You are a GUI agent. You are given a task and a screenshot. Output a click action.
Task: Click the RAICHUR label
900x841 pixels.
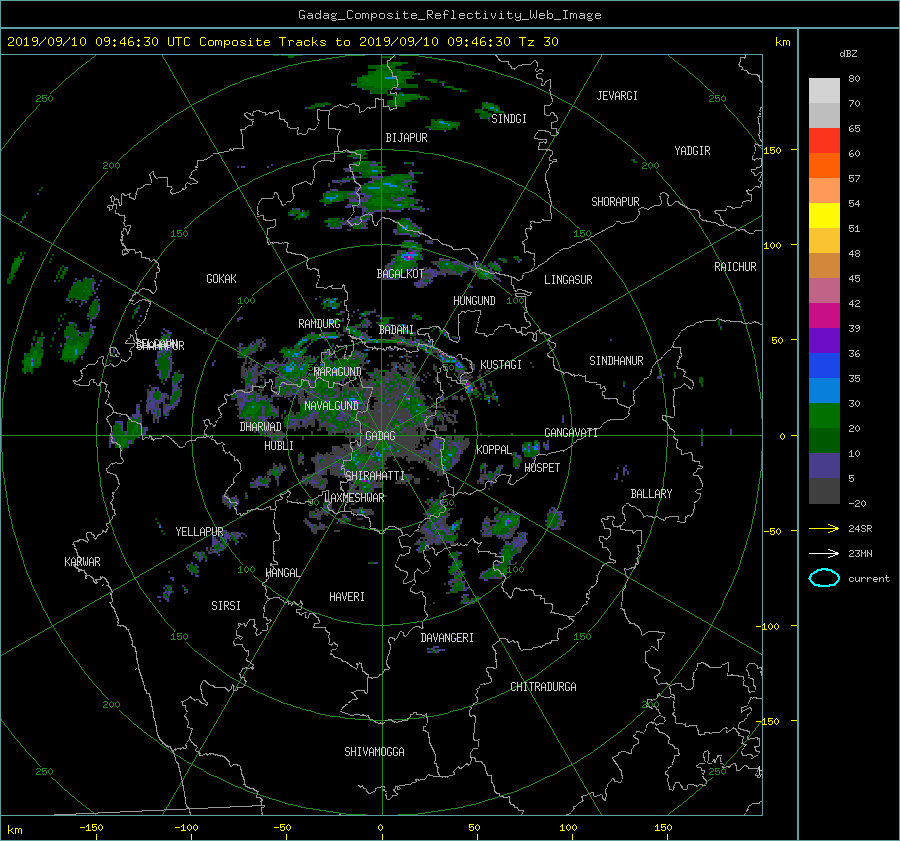point(735,267)
